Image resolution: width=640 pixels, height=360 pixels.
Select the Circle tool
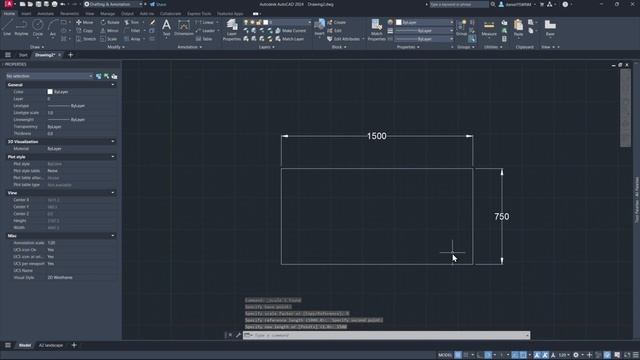(38, 27)
